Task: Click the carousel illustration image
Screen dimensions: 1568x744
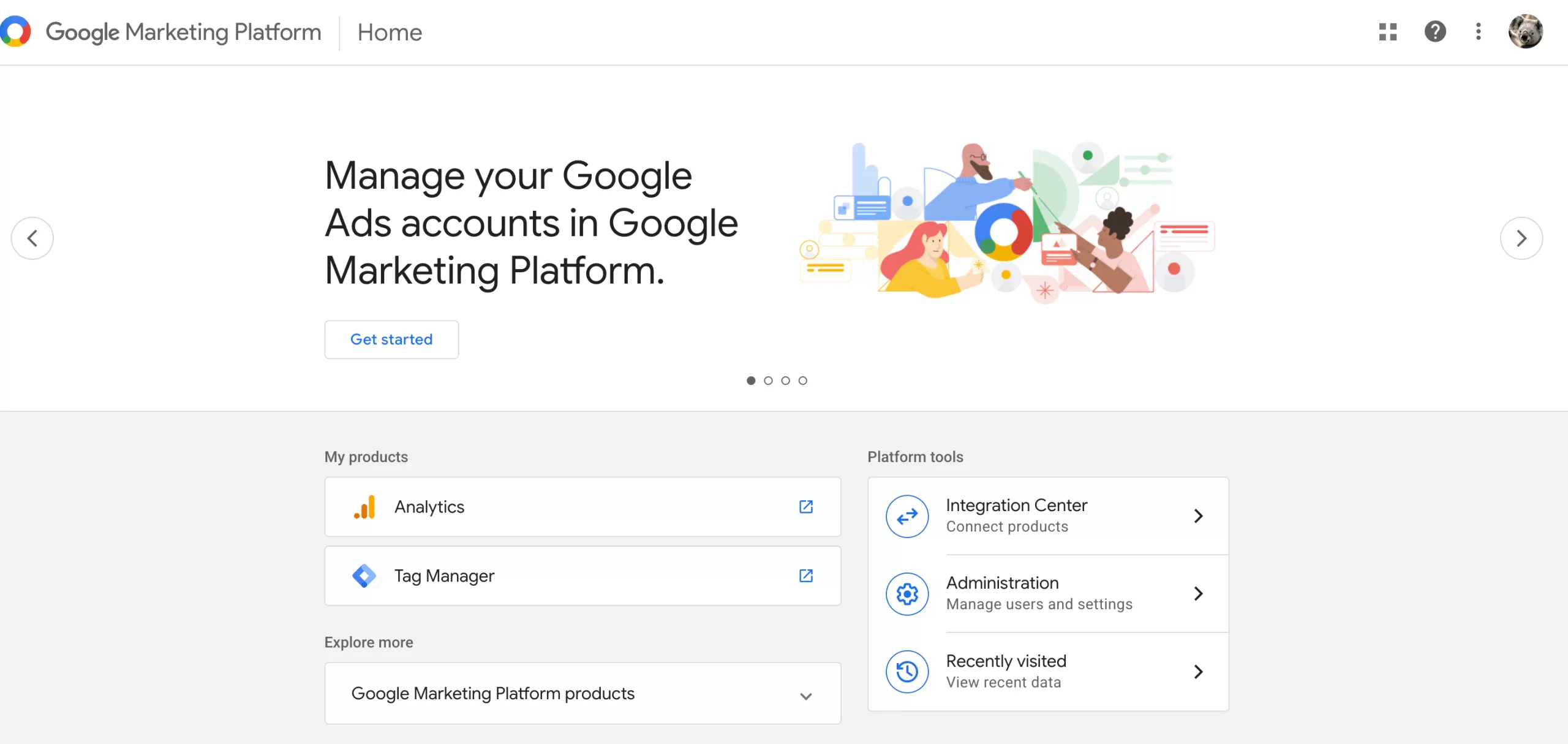Action: [1007, 223]
